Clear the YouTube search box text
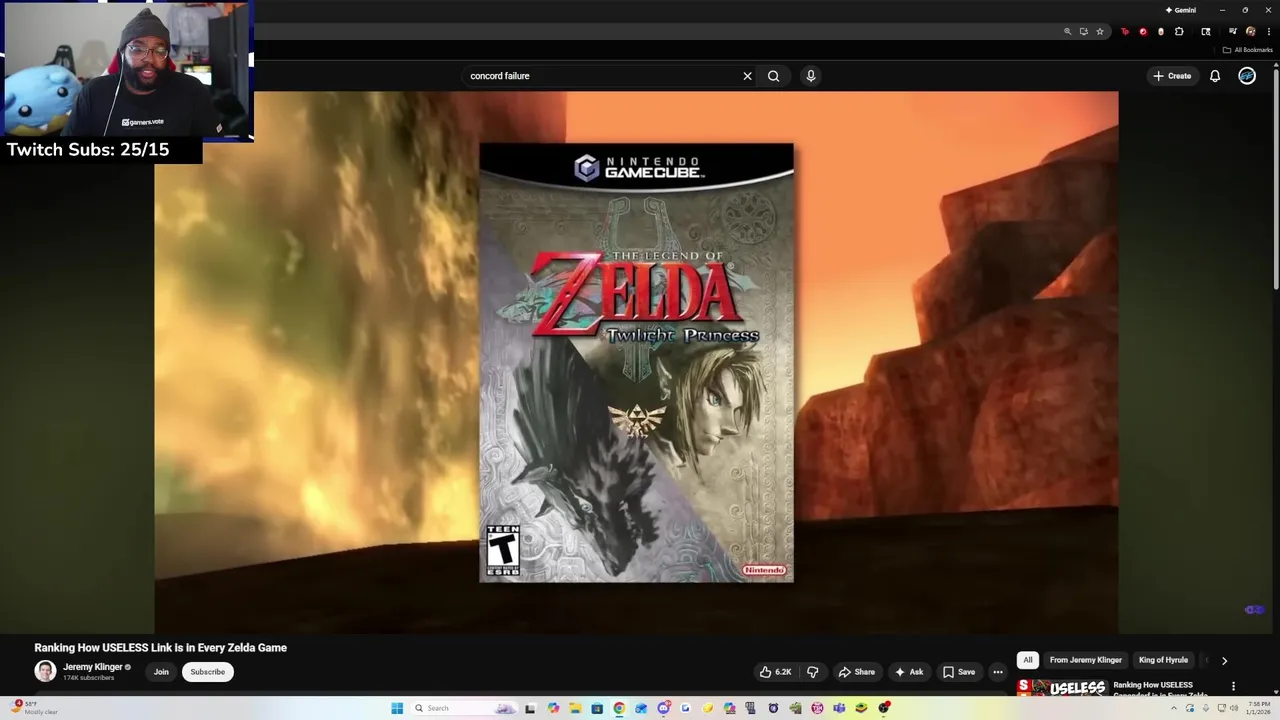 (747, 76)
